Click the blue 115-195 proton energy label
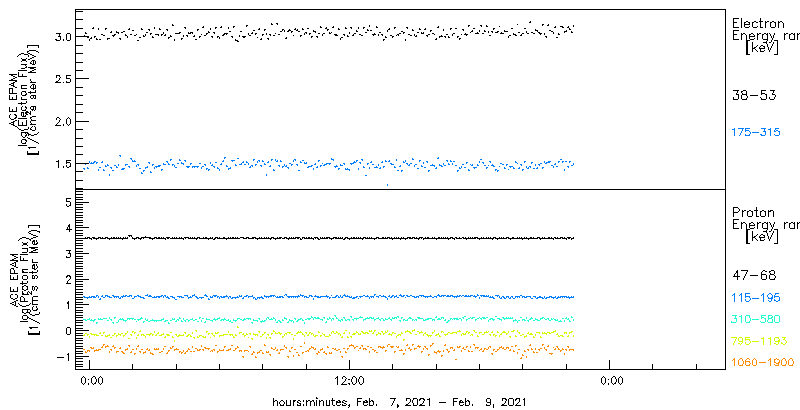Viewport: 800px width, 410px height. [756, 298]
